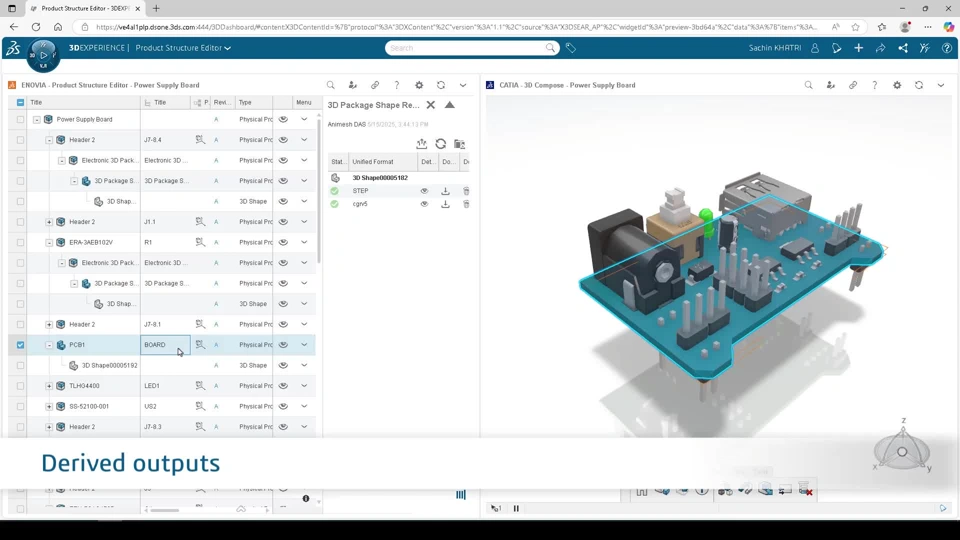This screenshot has width=960, height=540.
Task: Uncheck the PCB1 row checkbox
Action: click(x=20, y=345)
